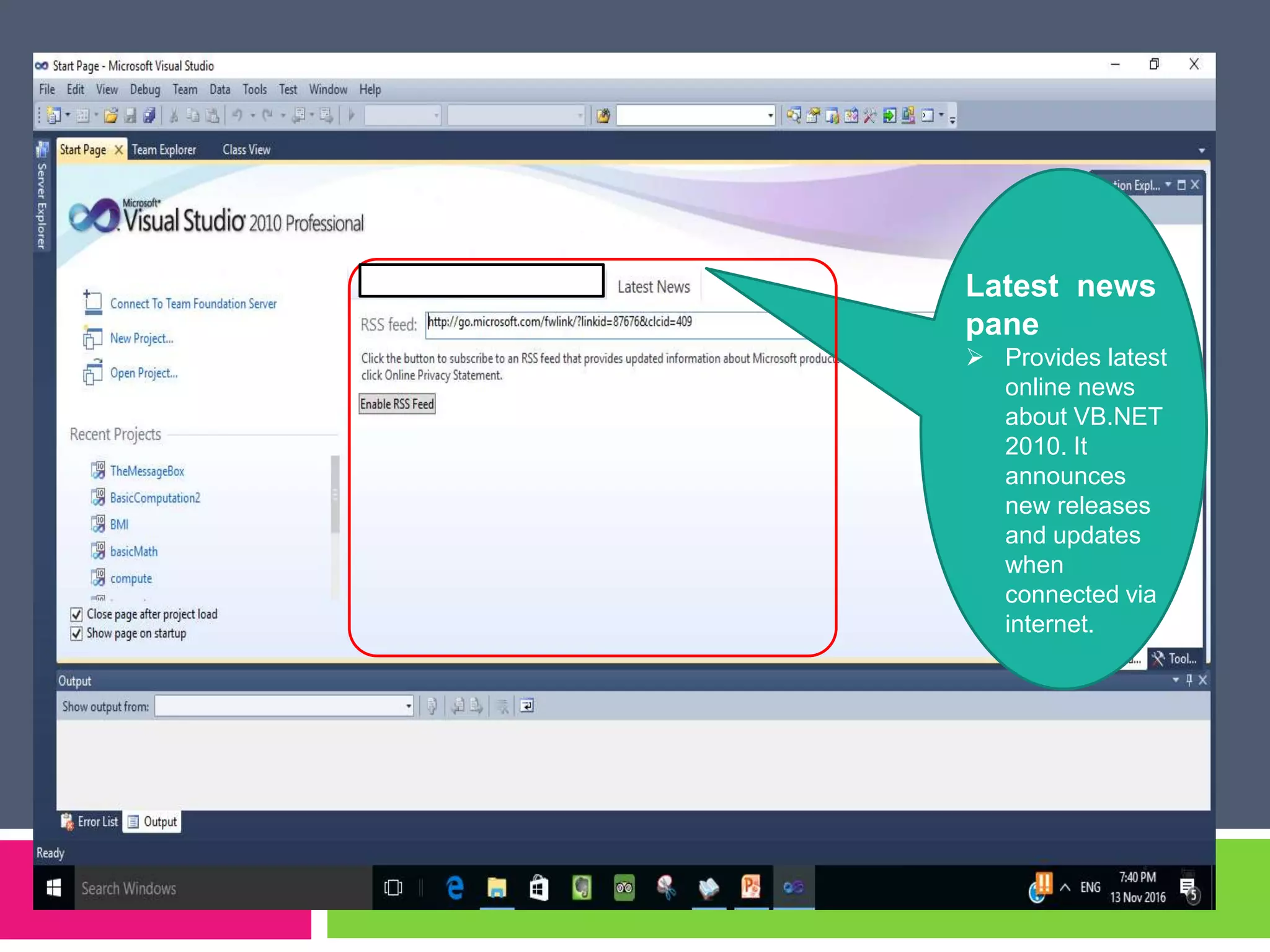Click the New Project... link
Image resolution: width=1270 pixels, height=952 pixels.
pos(141,338)
